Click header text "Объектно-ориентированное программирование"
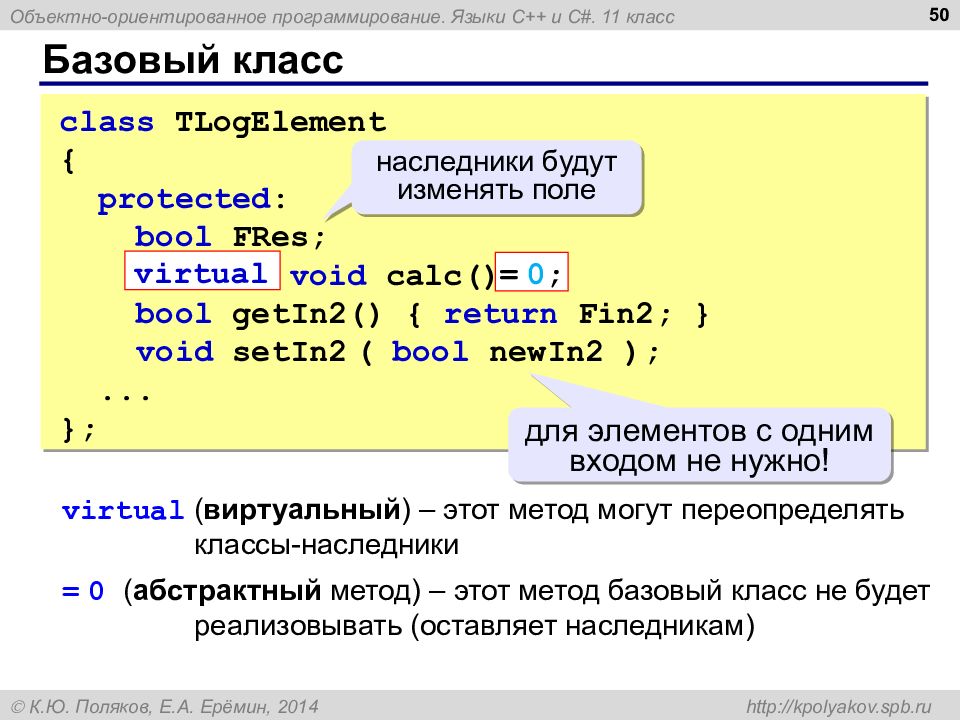Screen dimensions: 960x720 227,17
